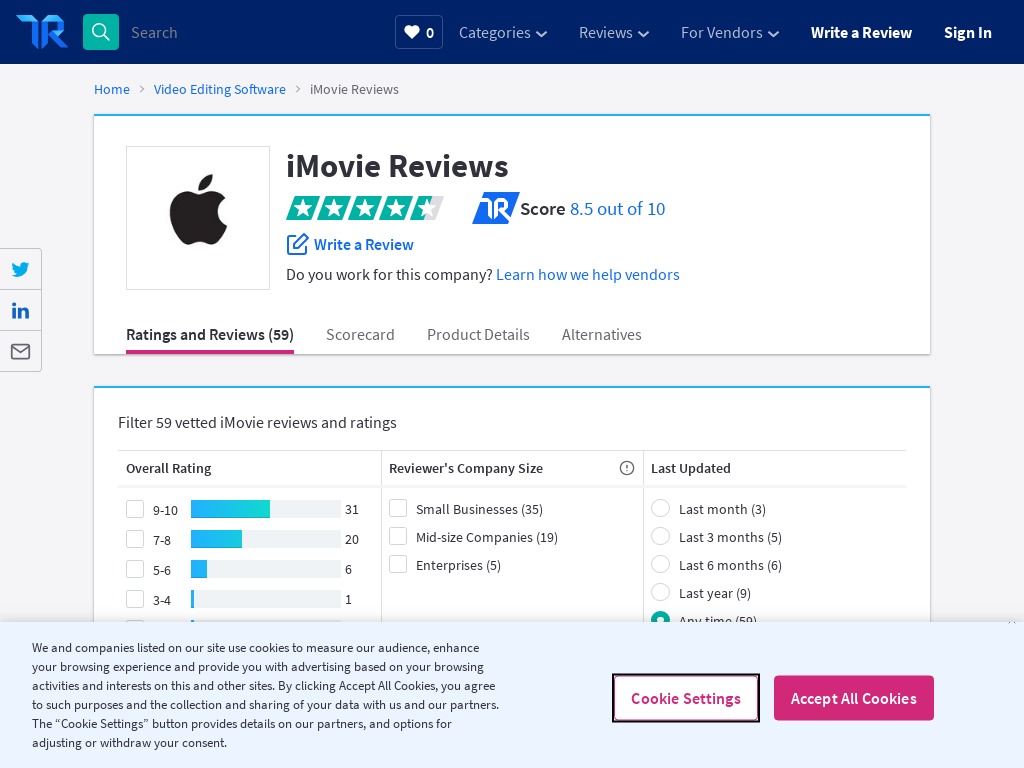Click the company size info icon
Image resolution: width=1024 pixels, height=768 pixels.
[627, 468]
